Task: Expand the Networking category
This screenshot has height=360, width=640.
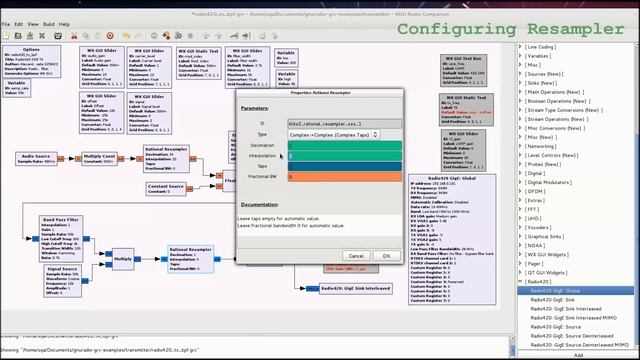Action: click(x=520, y=146)
